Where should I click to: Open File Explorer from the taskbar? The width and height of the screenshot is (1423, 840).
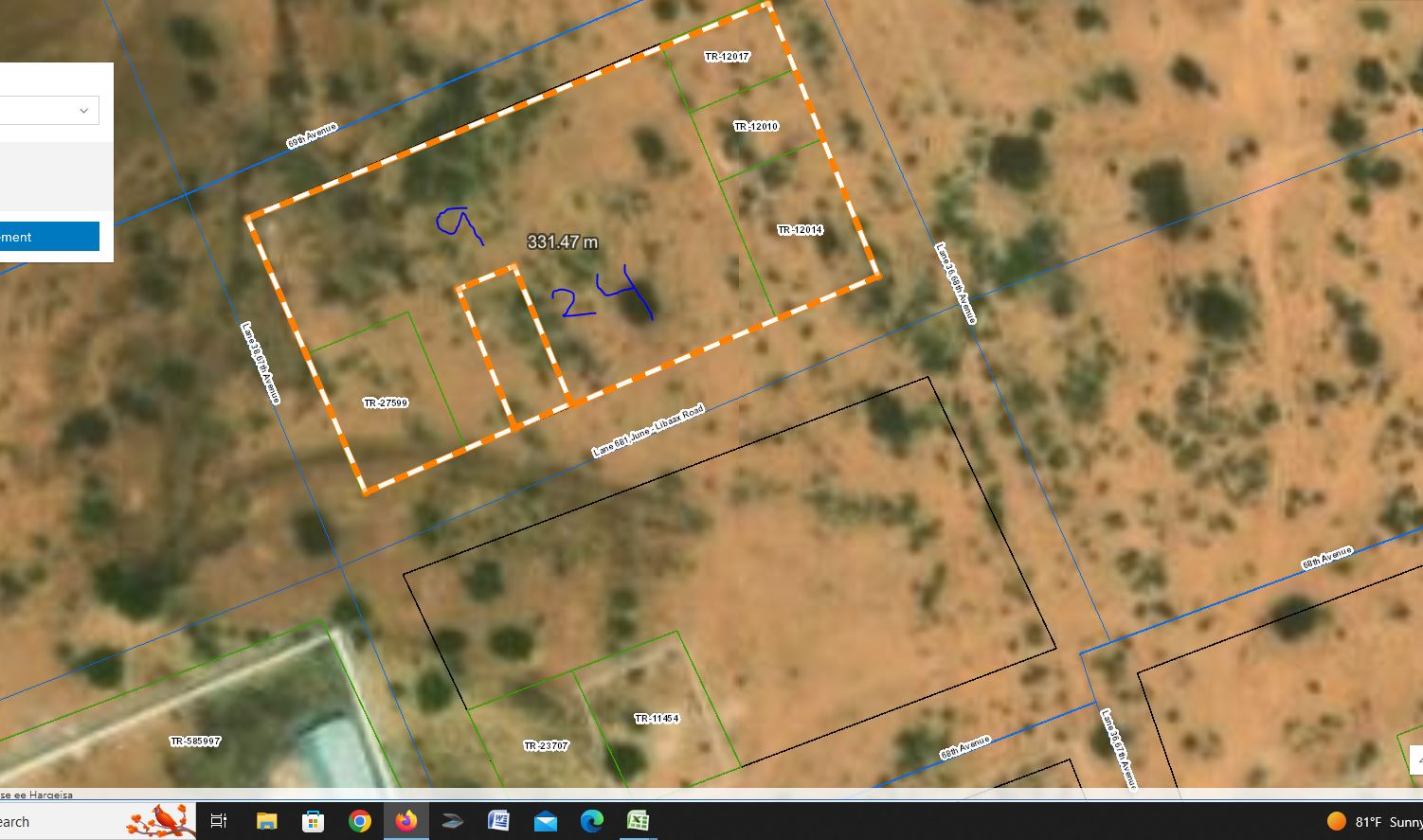tap(266, 821)
